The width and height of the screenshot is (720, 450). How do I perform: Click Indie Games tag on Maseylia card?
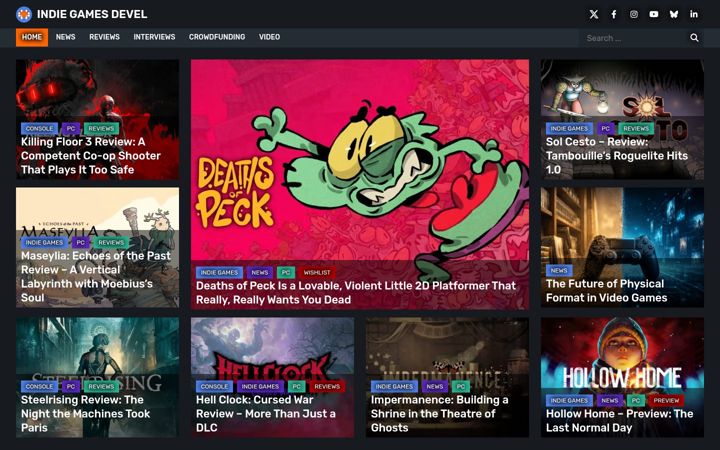[44, 242]
